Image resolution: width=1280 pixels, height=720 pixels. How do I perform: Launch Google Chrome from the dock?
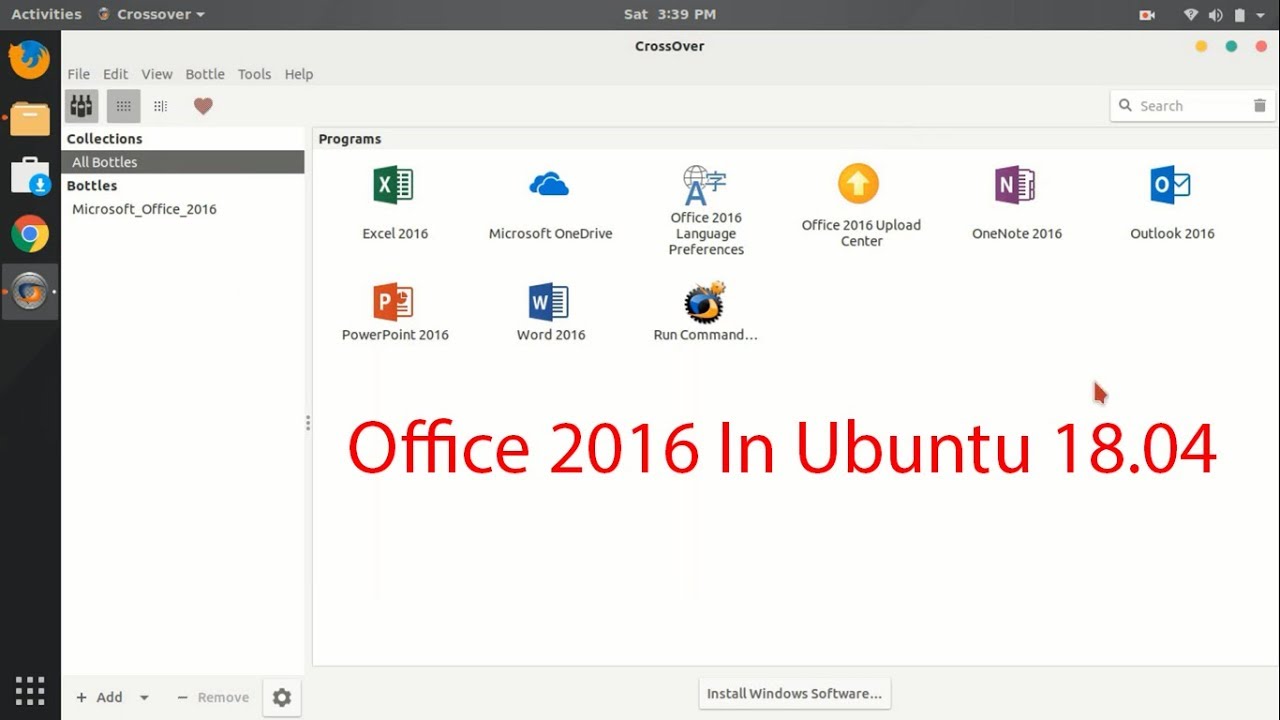coord(30,235)
